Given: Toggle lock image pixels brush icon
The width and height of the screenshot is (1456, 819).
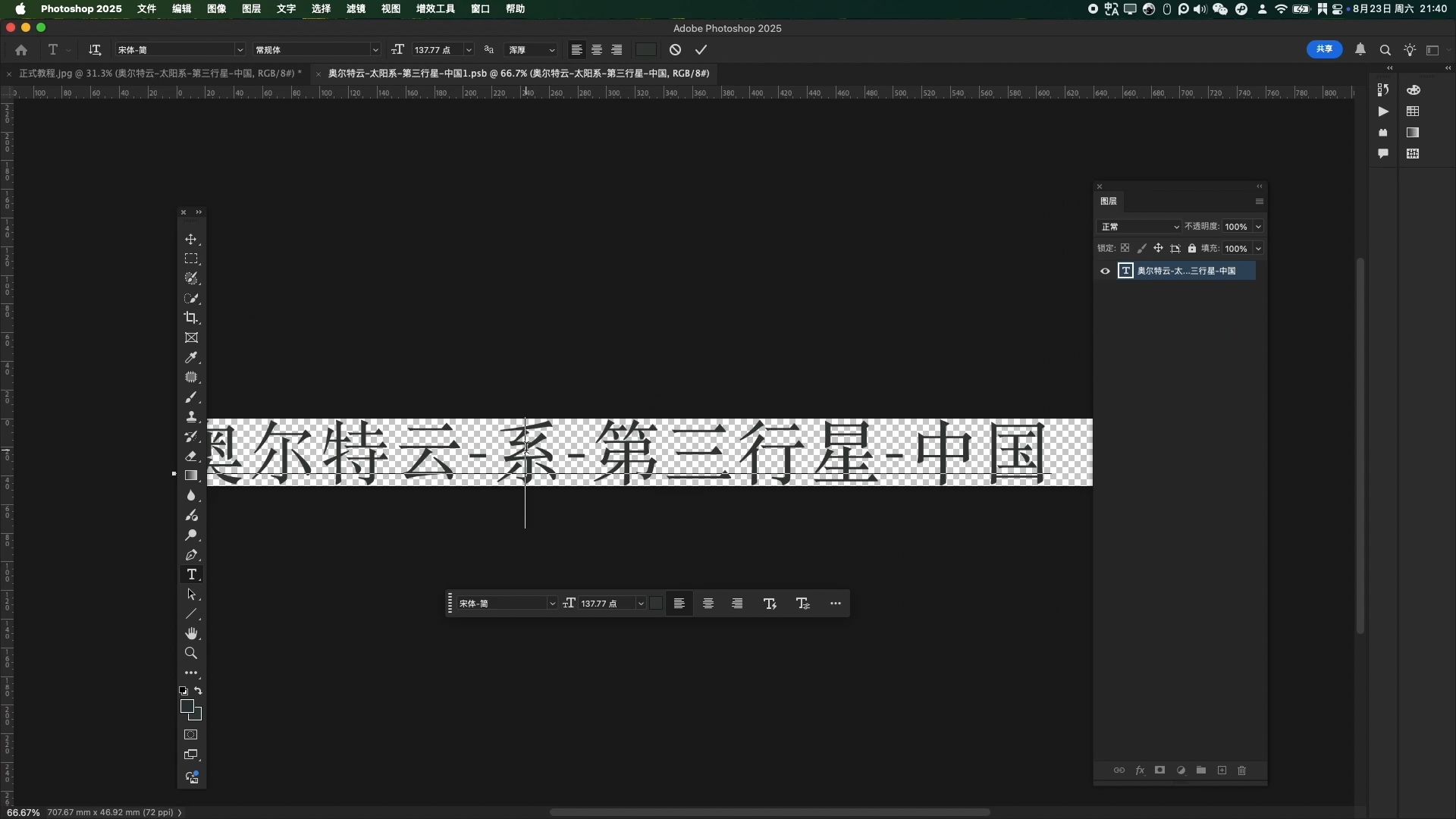Looking at the screenshot, I should pyautogui.click(x=1142, y=249).
